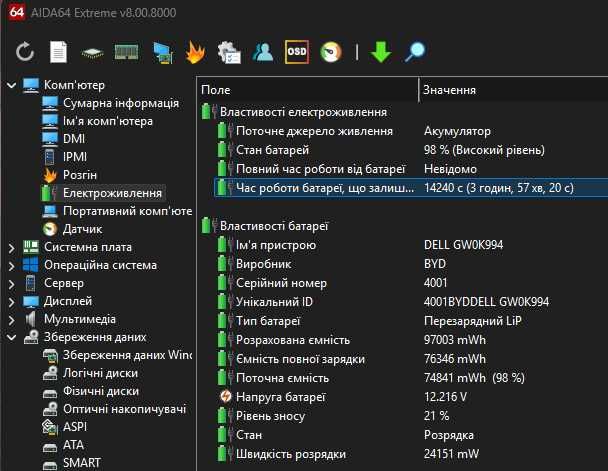This screenshot has width=608, height=471.
Task: Click the Refresh toolbar icon
Action: pyautogui.click(x=25, y=52)
